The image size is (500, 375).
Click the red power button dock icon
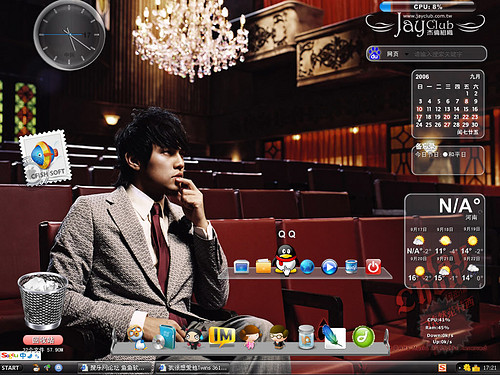(373, 267)
